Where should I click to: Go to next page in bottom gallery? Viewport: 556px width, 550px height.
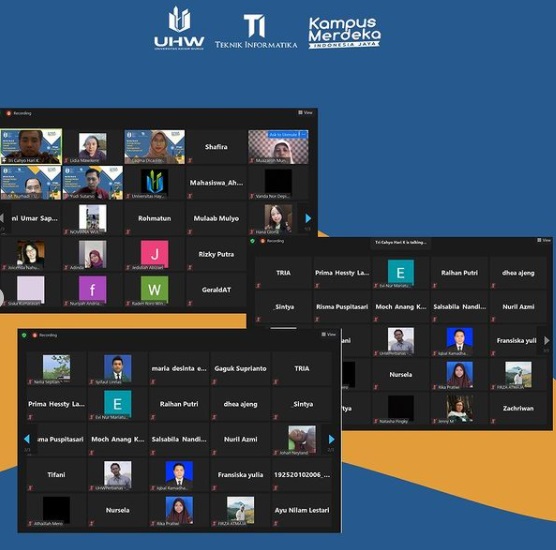coord(331,439)
